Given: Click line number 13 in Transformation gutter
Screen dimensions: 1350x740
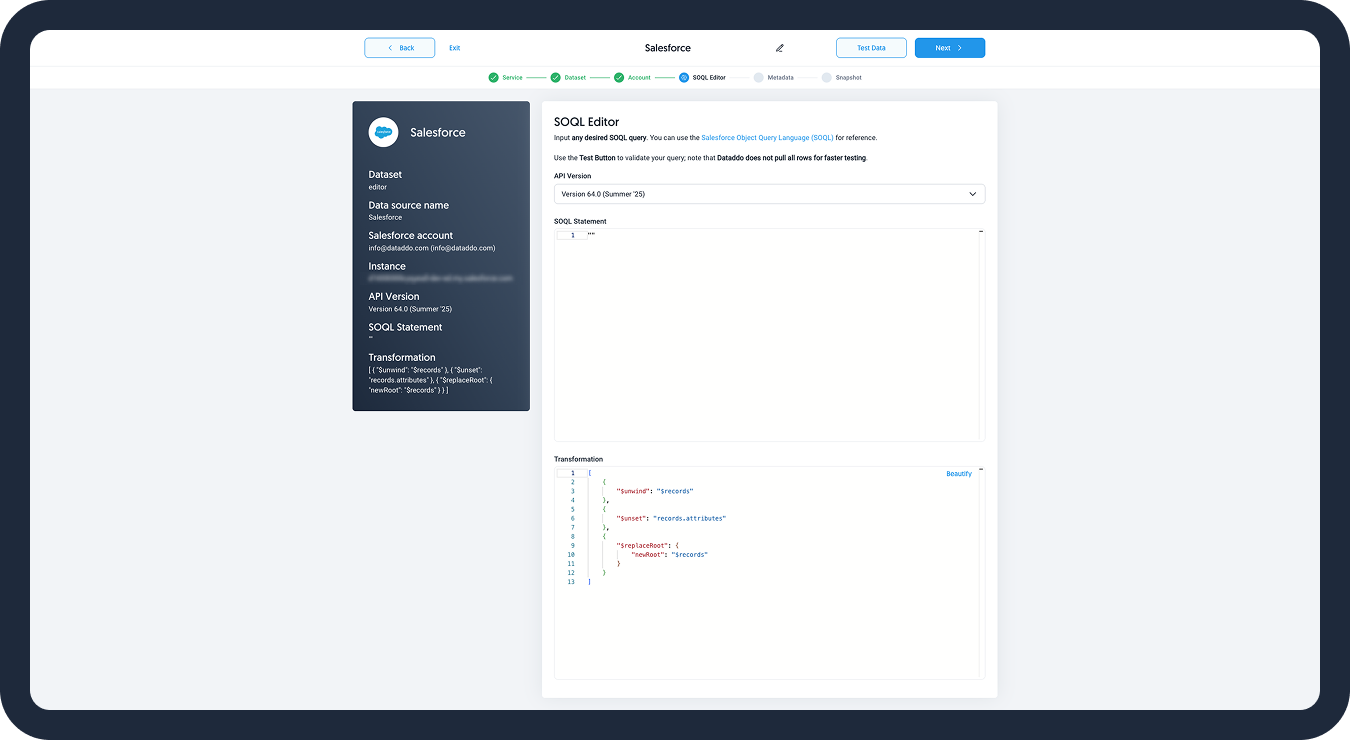Looking at the screenshot, I should point(571,582).
